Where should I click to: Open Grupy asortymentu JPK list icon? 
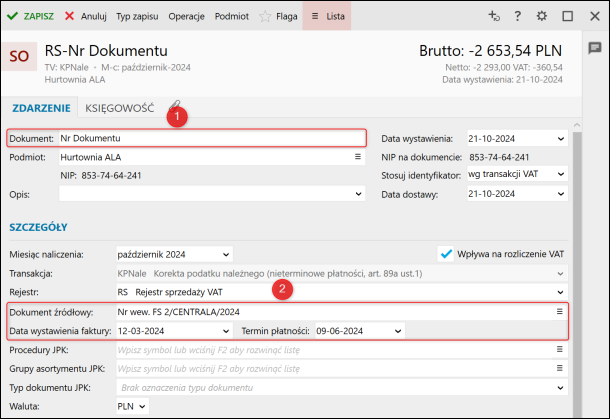(x=559, y=368)
